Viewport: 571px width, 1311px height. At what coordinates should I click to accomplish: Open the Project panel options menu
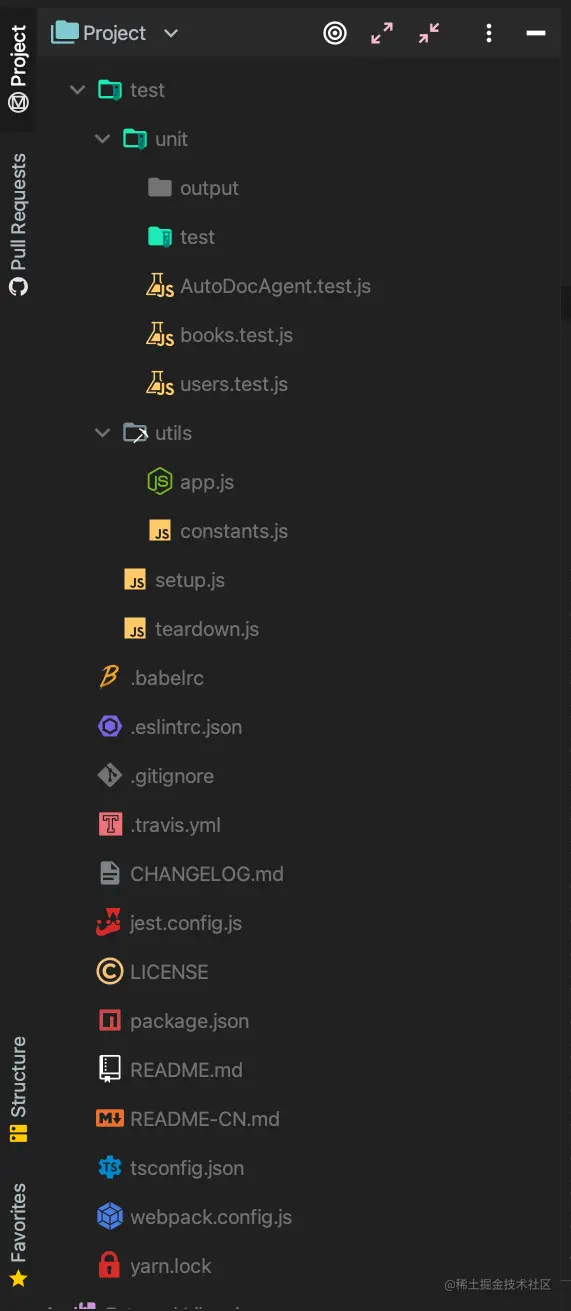coord(488,33)
